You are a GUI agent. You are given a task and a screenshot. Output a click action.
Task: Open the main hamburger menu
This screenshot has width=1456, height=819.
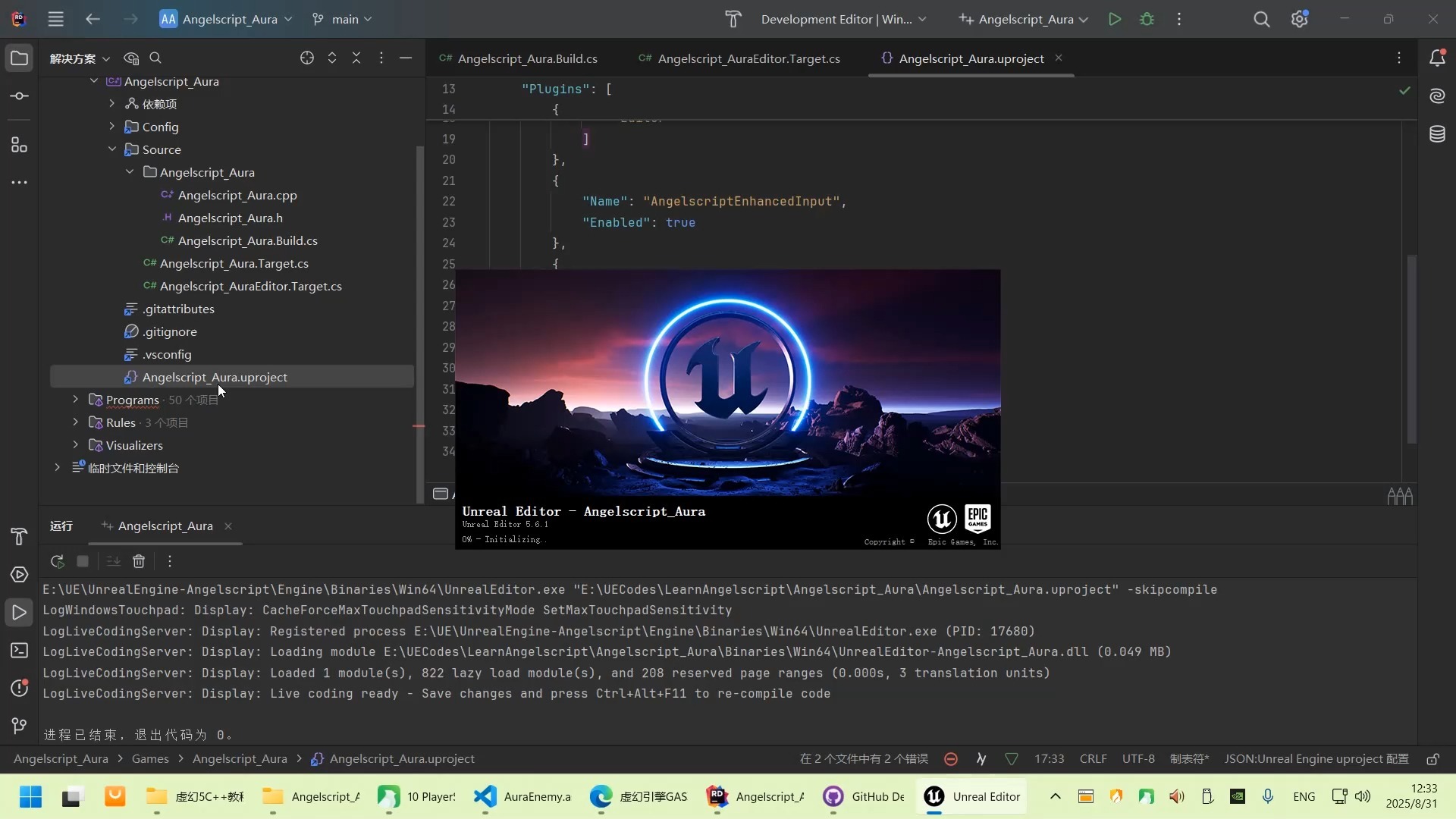tap(55, 19)
